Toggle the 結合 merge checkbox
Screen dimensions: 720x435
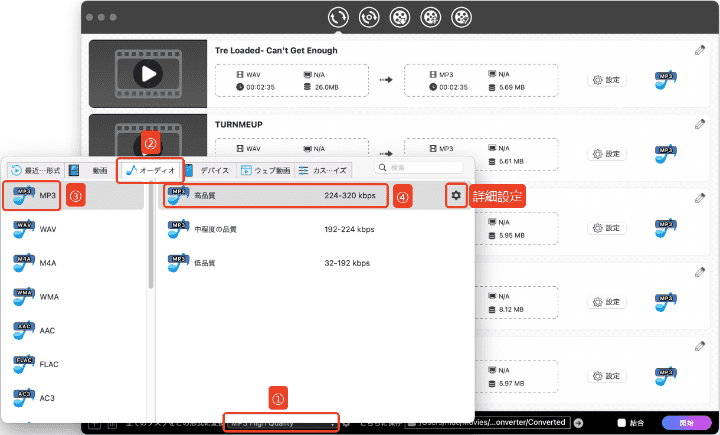click(622, 422)
